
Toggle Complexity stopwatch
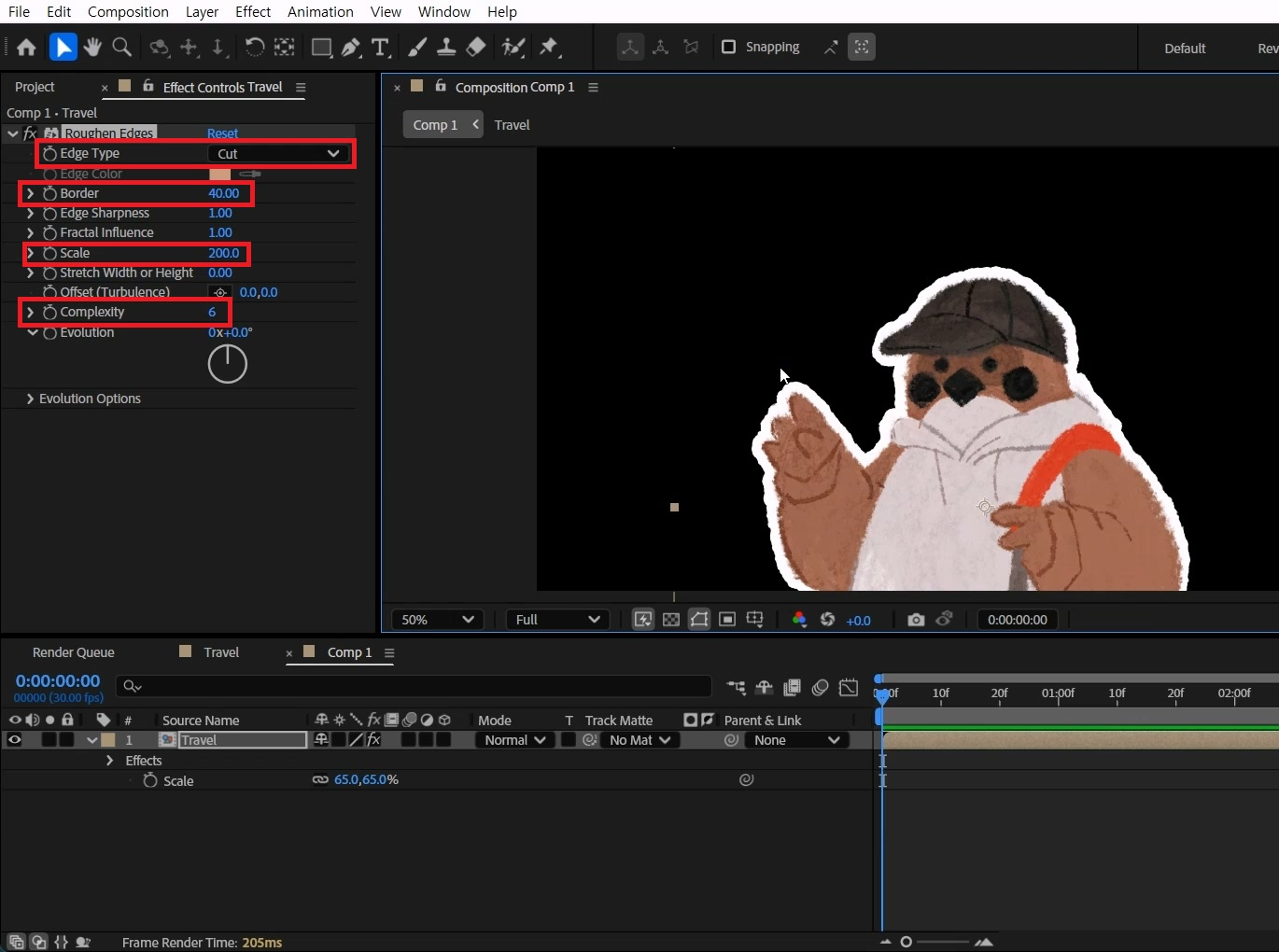(x=50, y=312)
